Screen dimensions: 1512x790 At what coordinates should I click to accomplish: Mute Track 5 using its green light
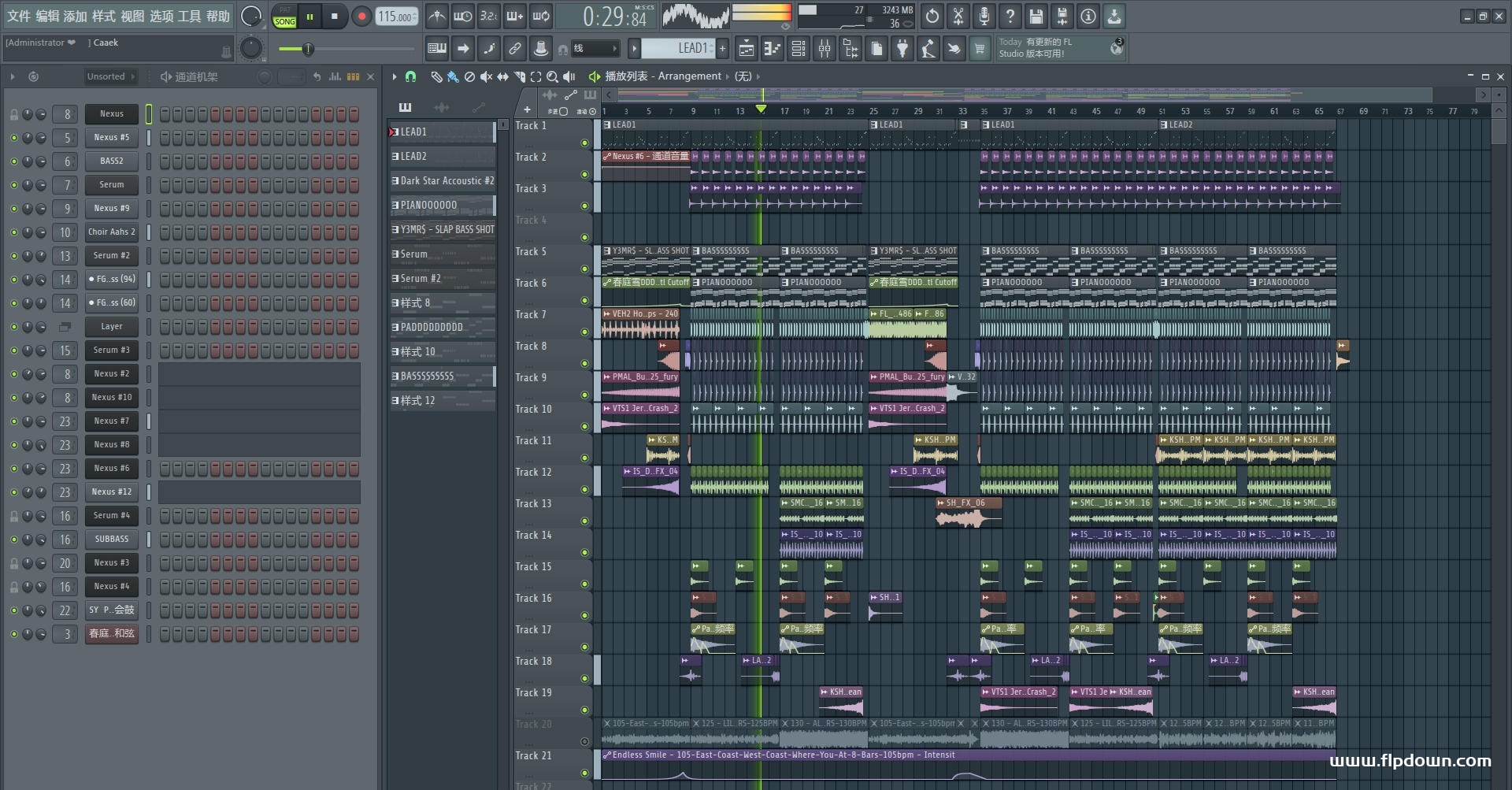(x=584, y=269)
